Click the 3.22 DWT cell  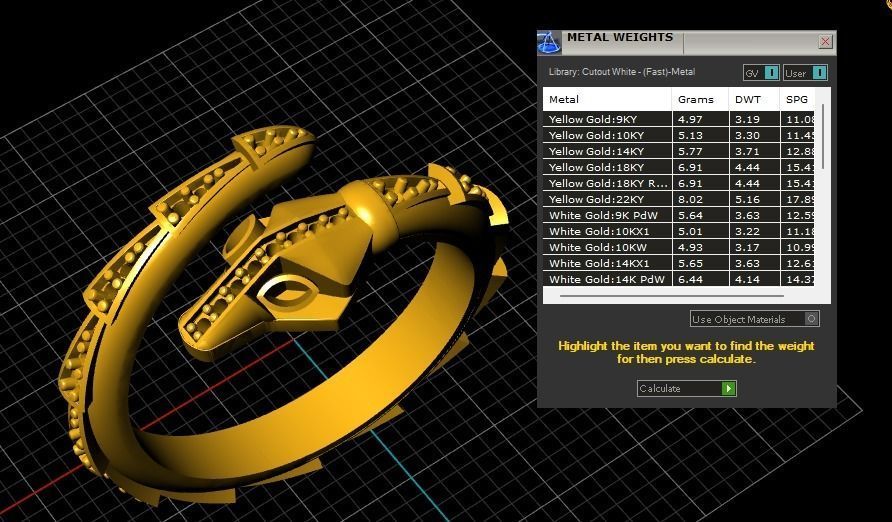click(754, 231)
